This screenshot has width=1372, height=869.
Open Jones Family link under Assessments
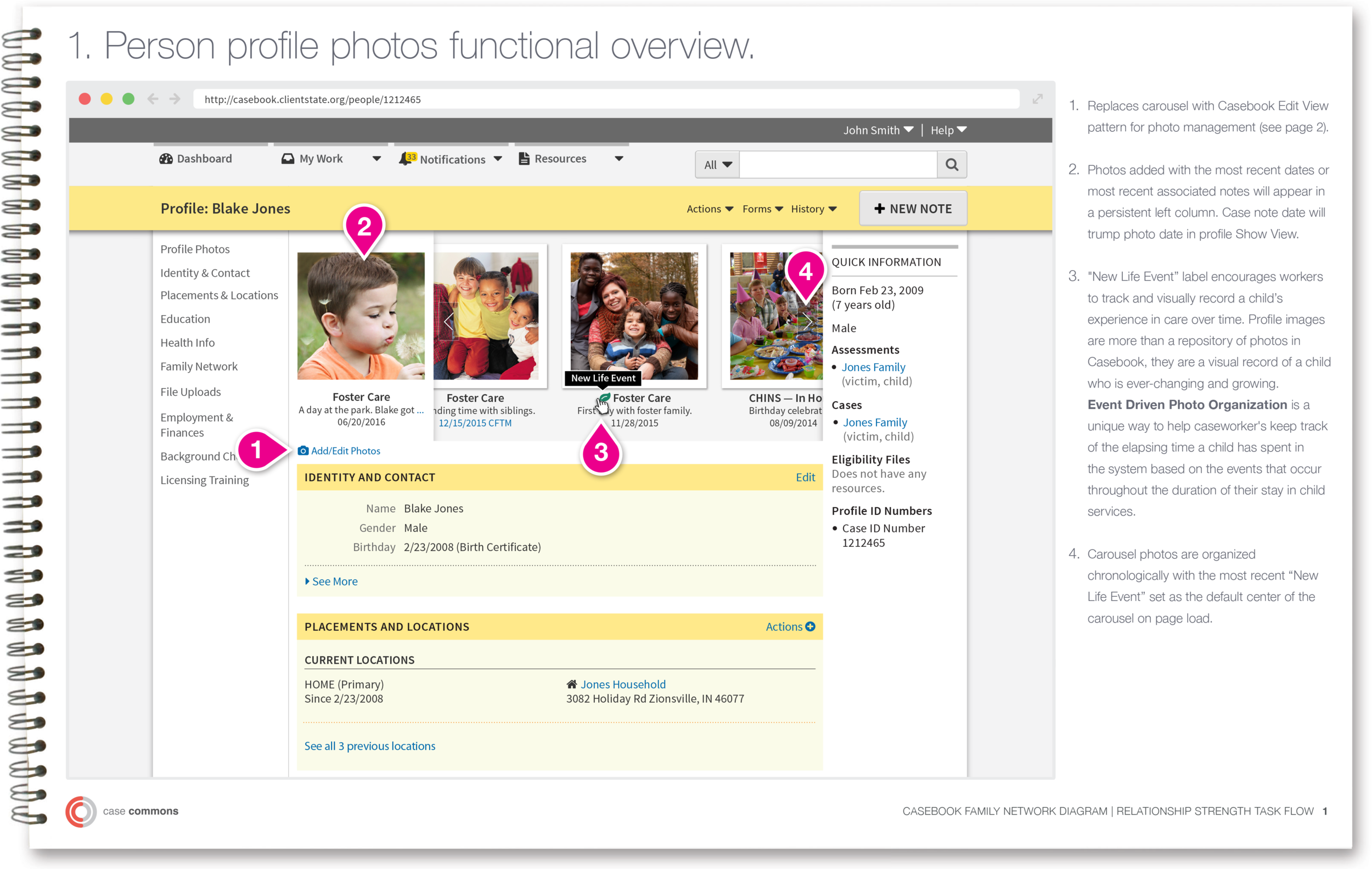point(873,367)
